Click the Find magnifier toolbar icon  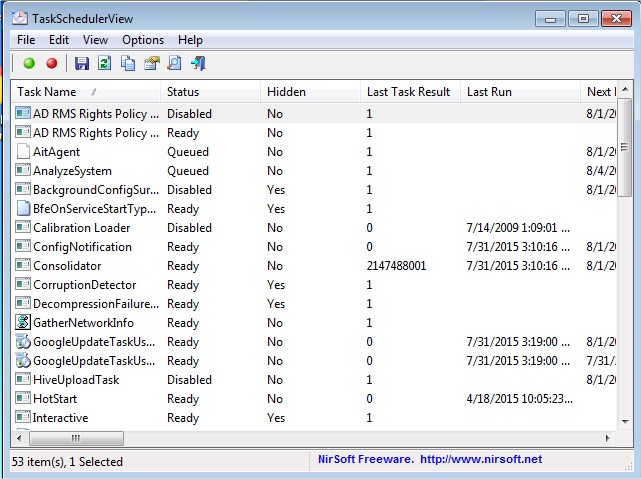tap(174, 63)
